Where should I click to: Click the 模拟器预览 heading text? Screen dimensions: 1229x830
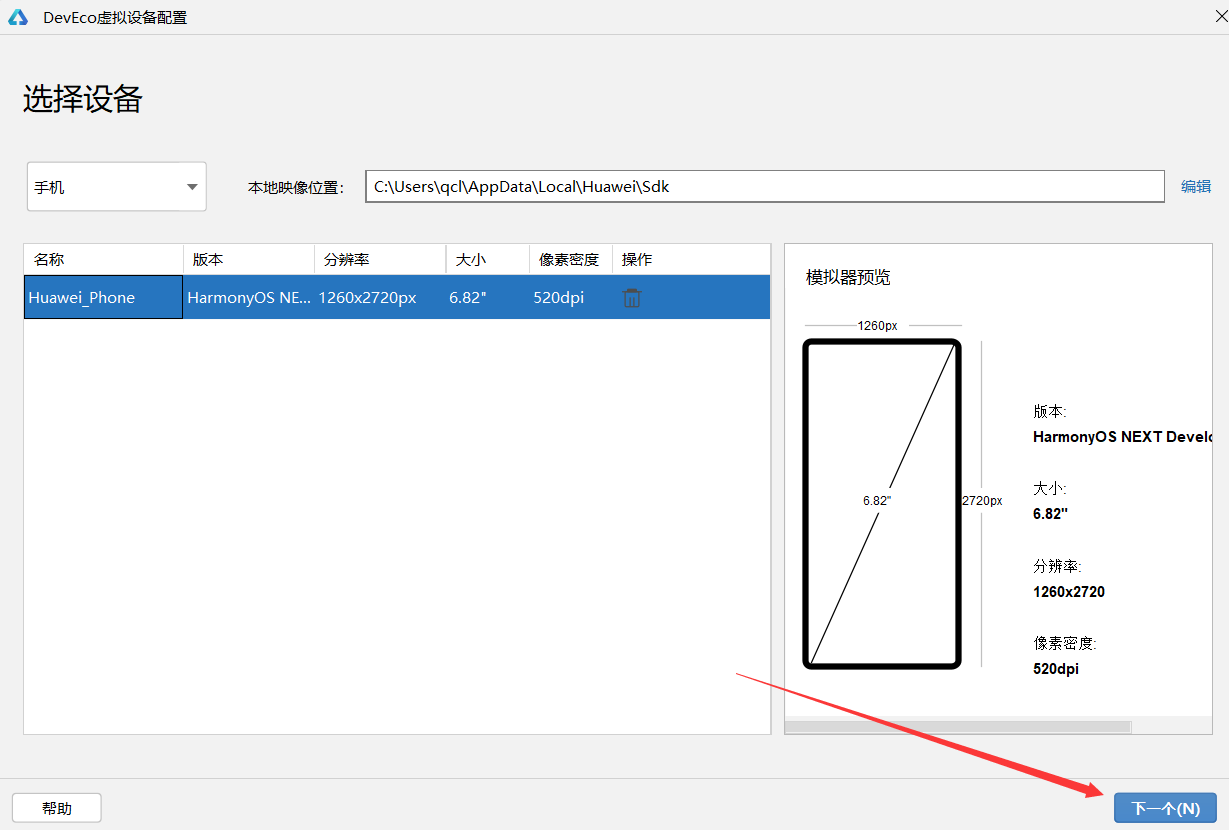point(848,277)
